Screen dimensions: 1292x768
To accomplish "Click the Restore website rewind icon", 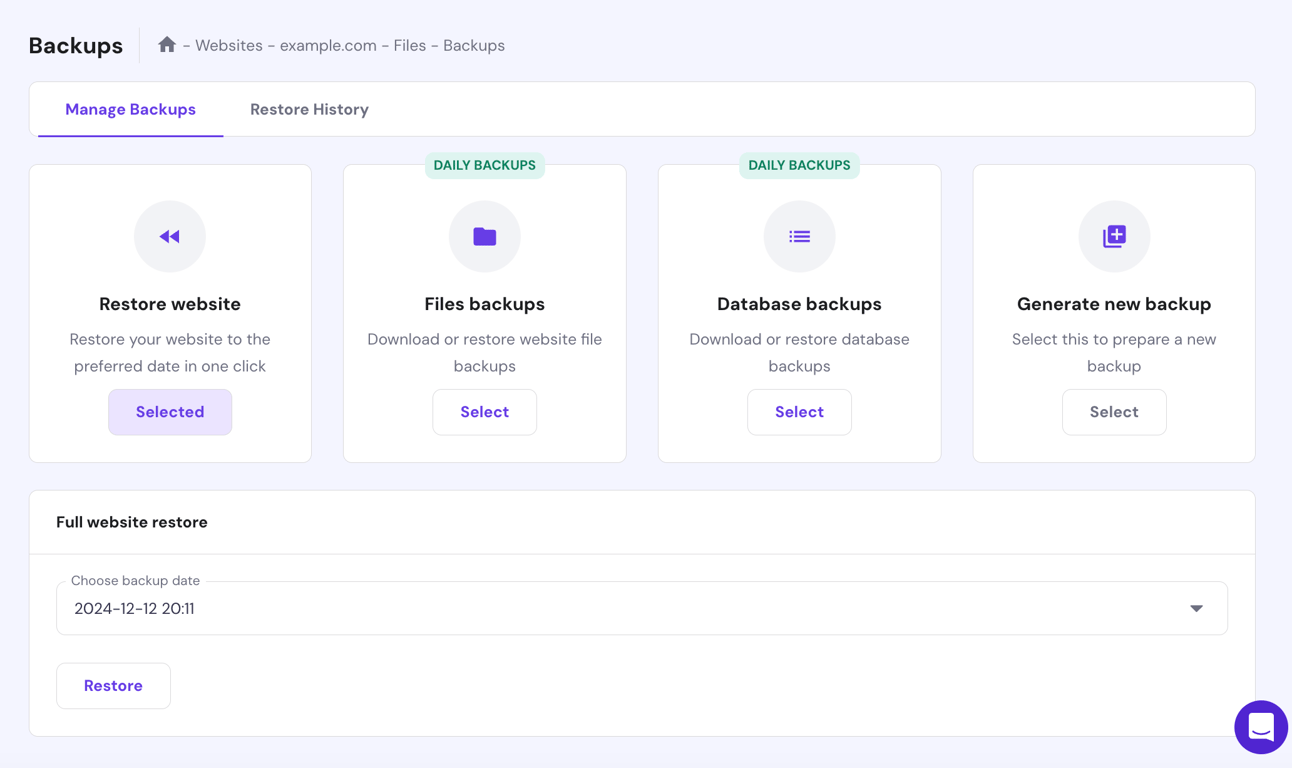I will coord(170,236).
